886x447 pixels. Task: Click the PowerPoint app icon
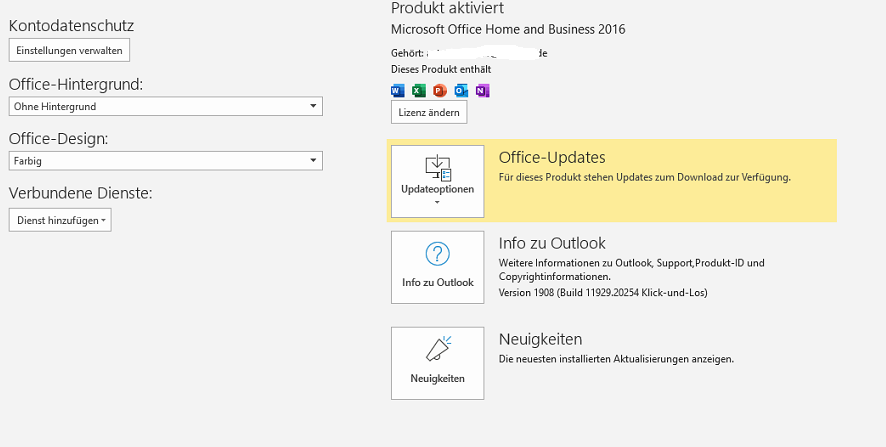pos(440,90)
